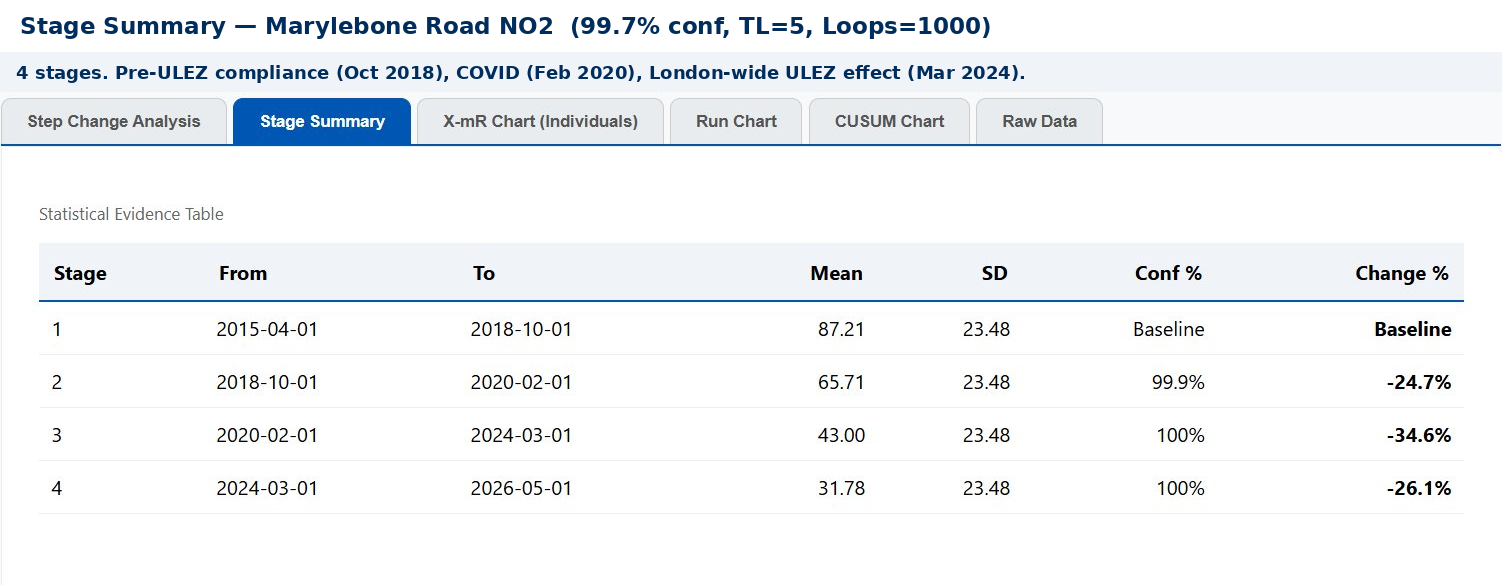
Task: Select the 2020-02-01 To date in stage 2
Action: [521, 382]
